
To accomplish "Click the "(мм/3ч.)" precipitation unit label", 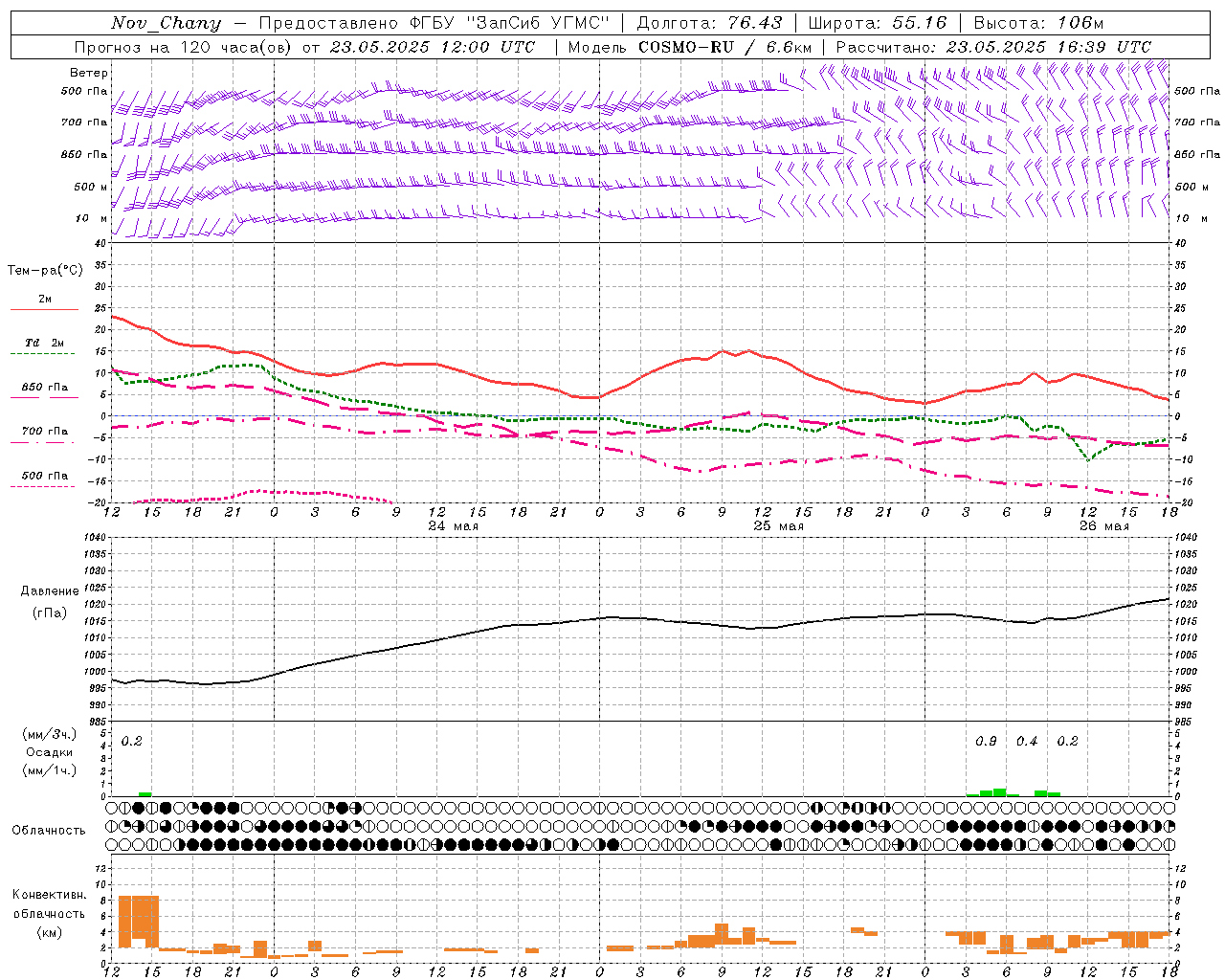I will click(x=48, y=734).
